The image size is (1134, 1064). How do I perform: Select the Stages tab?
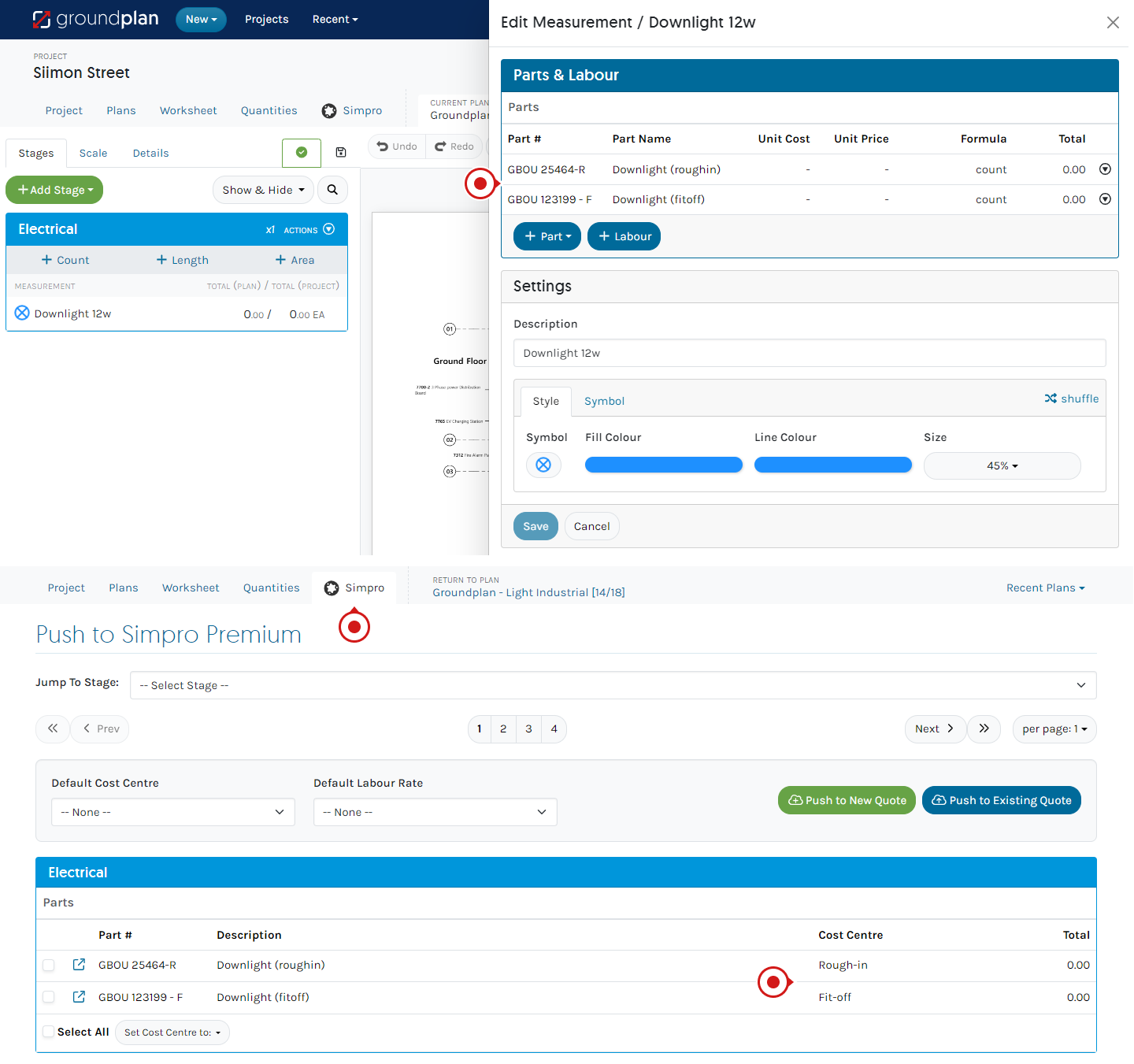36,153
